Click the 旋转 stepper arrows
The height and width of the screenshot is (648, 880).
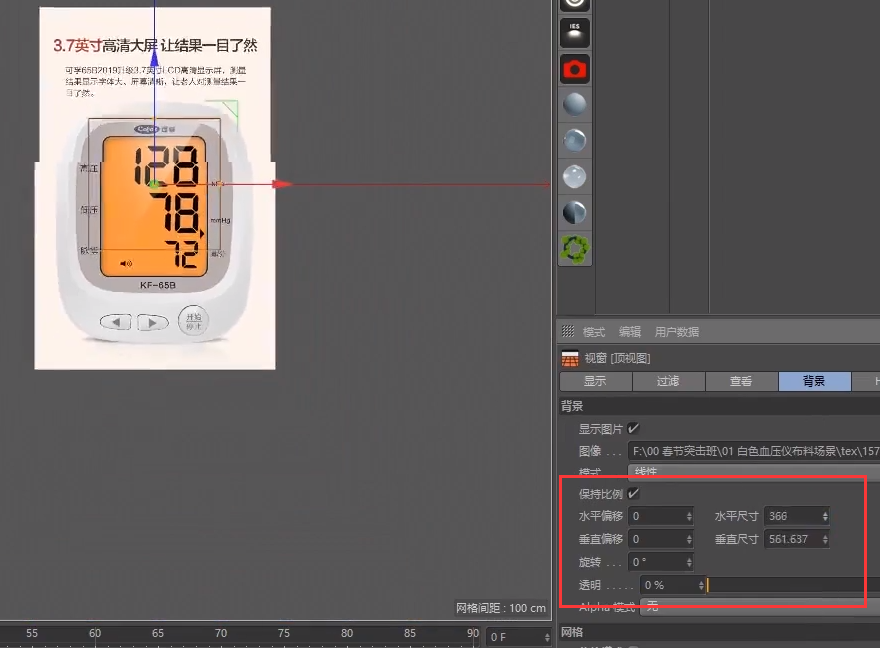[689, 562]
